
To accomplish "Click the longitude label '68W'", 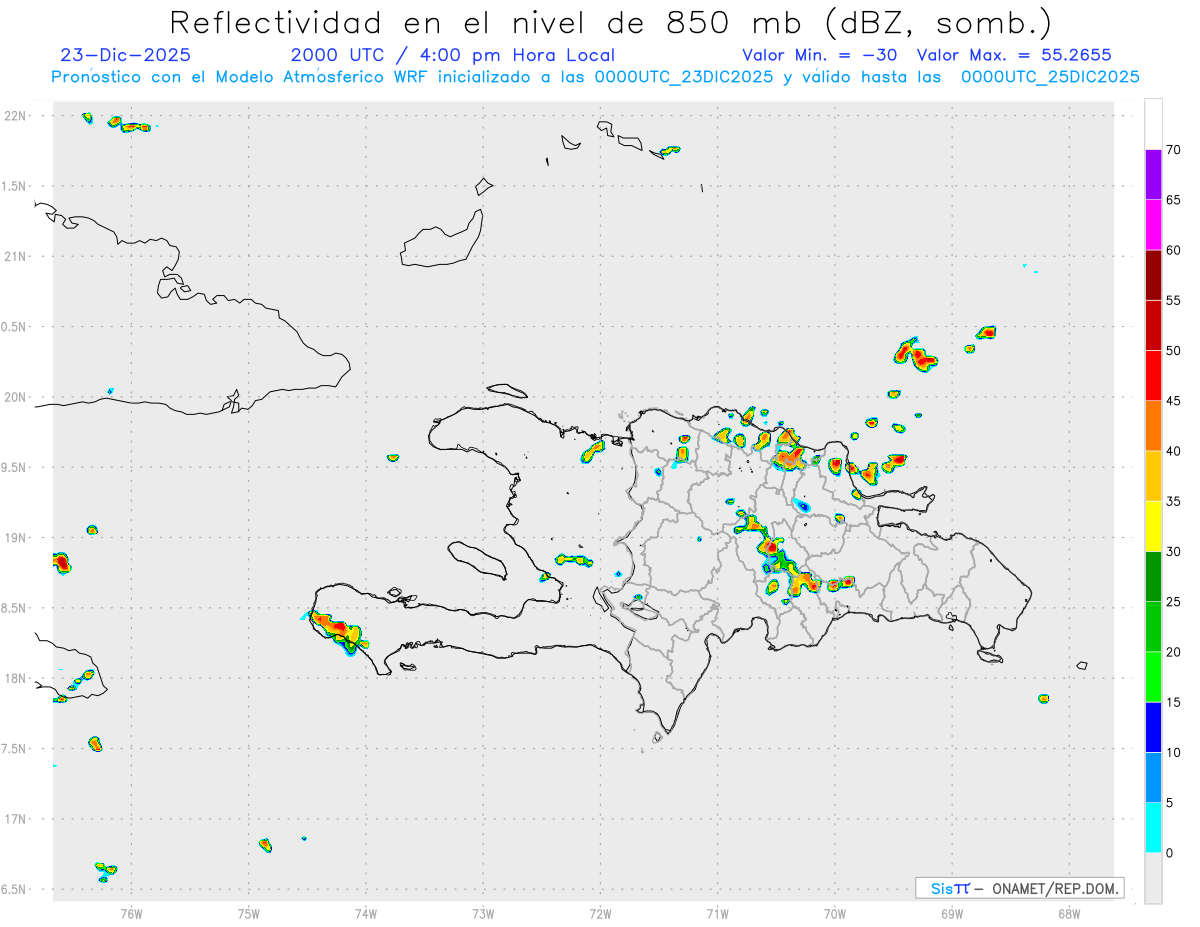I will click(1069, 913).
